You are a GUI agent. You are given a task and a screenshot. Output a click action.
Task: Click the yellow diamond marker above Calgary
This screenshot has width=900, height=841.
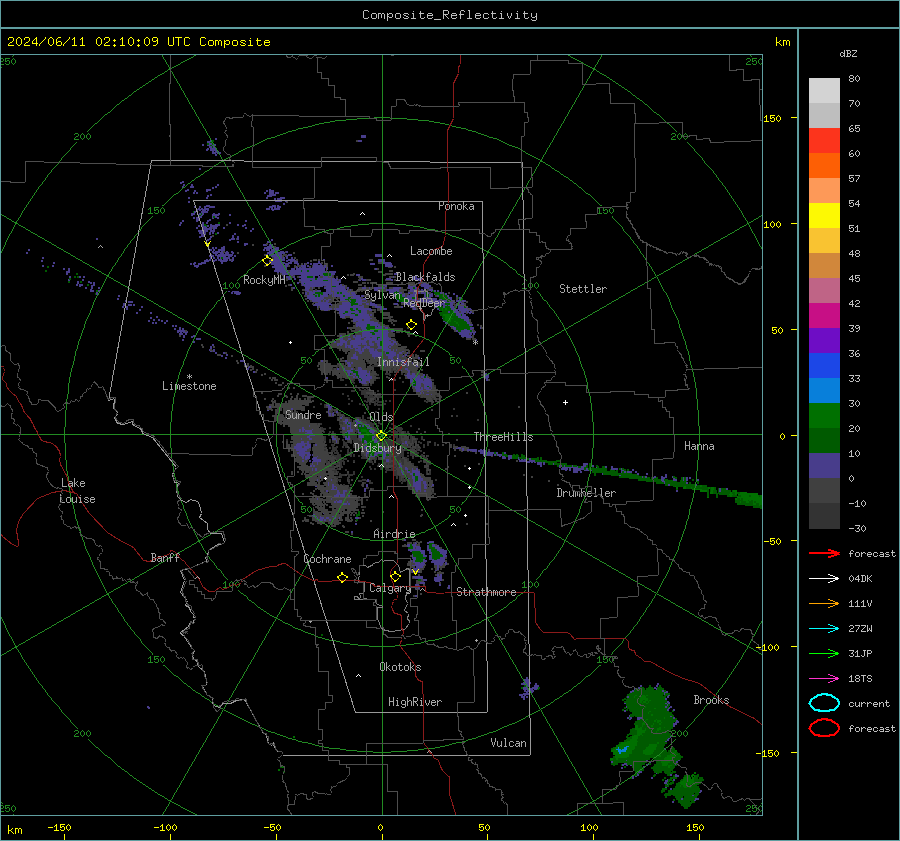(x=395, y=576)
